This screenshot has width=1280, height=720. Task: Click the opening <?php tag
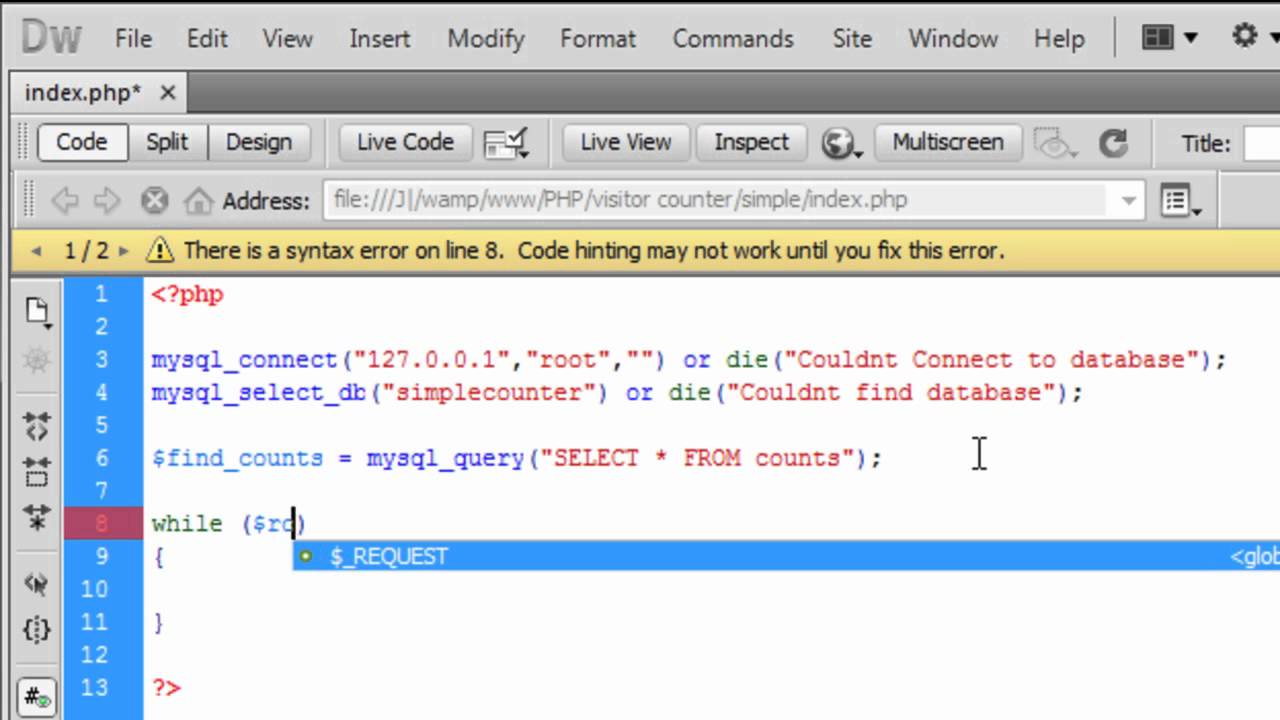[x=187, y=295]
